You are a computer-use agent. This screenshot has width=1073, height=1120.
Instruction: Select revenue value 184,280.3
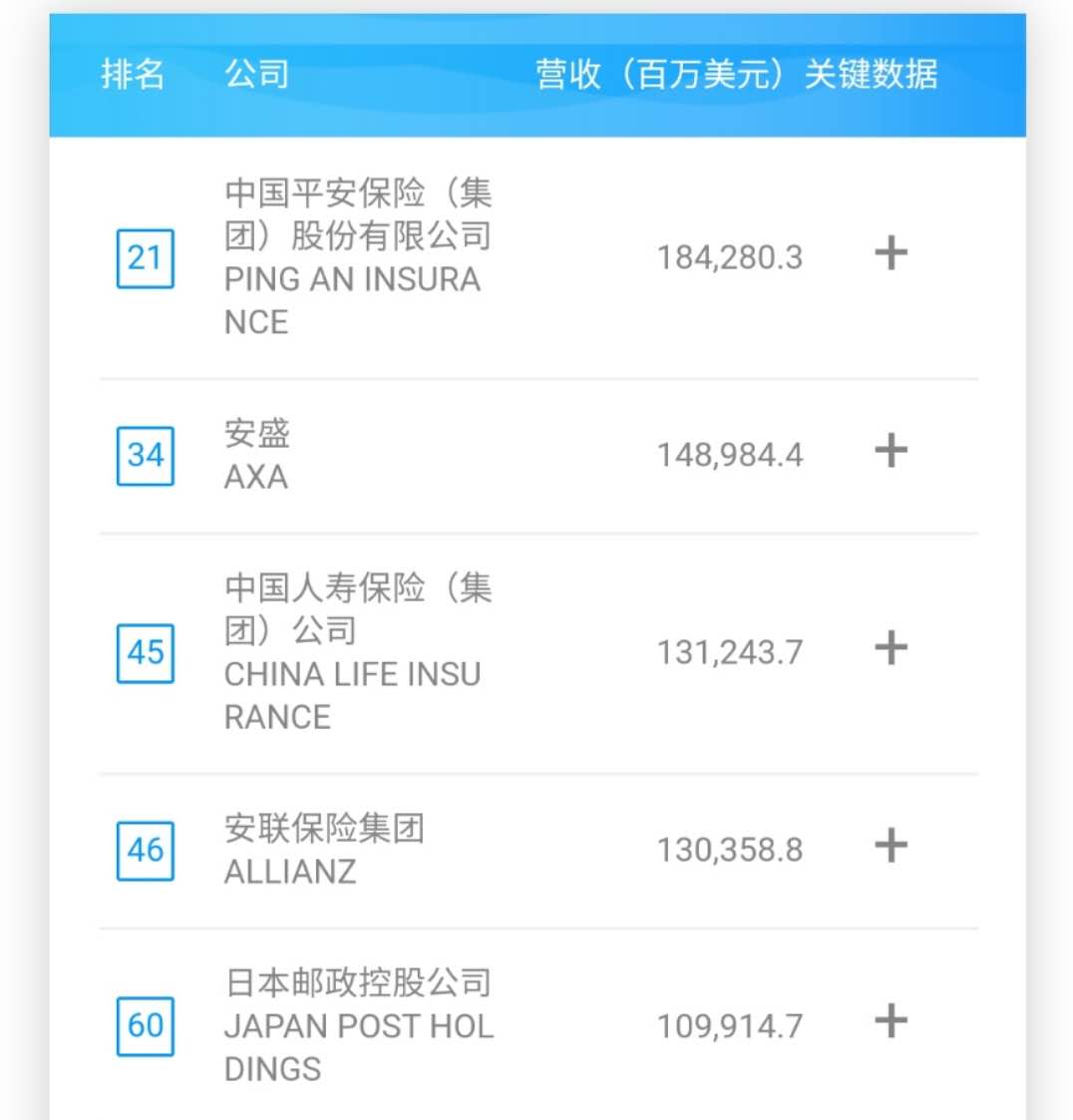tap(730, 258)
